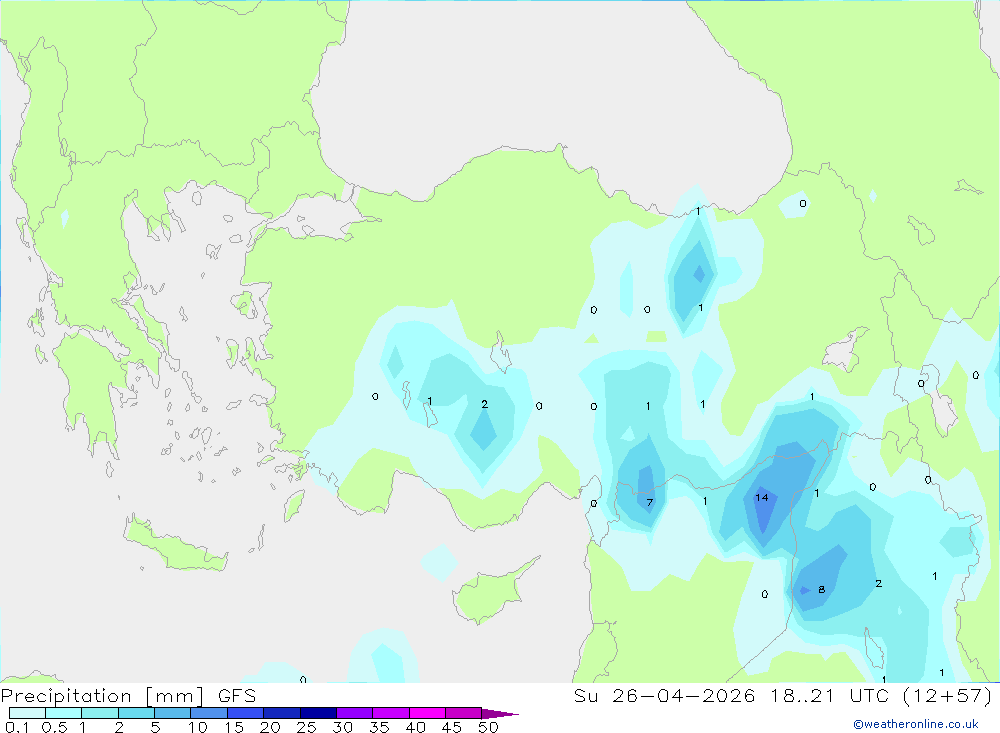Viewport: 1000px width, 733px height.
Task: Click the date 'Su 26-04-2026 18..21 UTC (12+57)'
Action: 783,696
